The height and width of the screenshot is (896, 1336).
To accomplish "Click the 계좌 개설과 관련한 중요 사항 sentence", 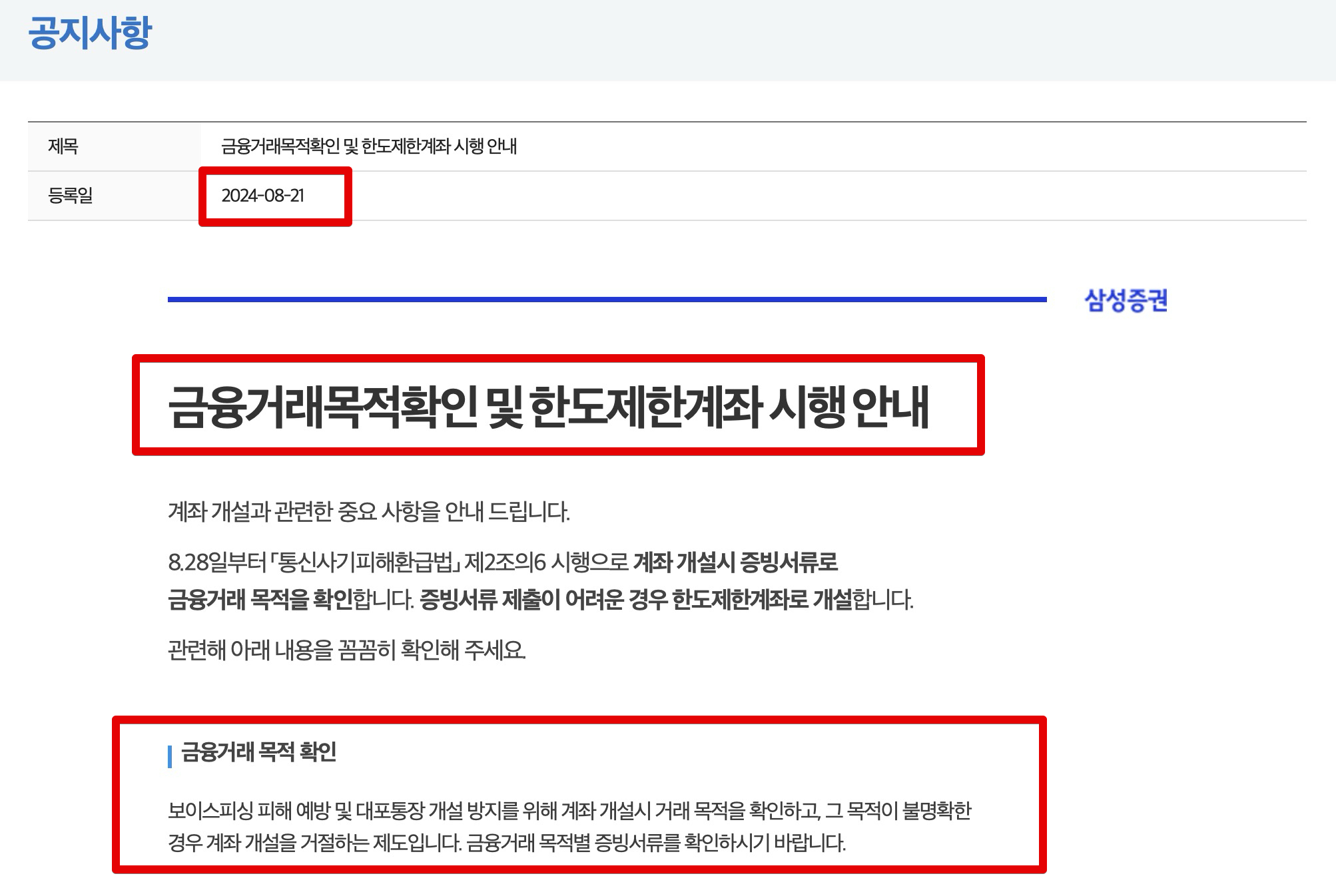I will coord(368,512).
